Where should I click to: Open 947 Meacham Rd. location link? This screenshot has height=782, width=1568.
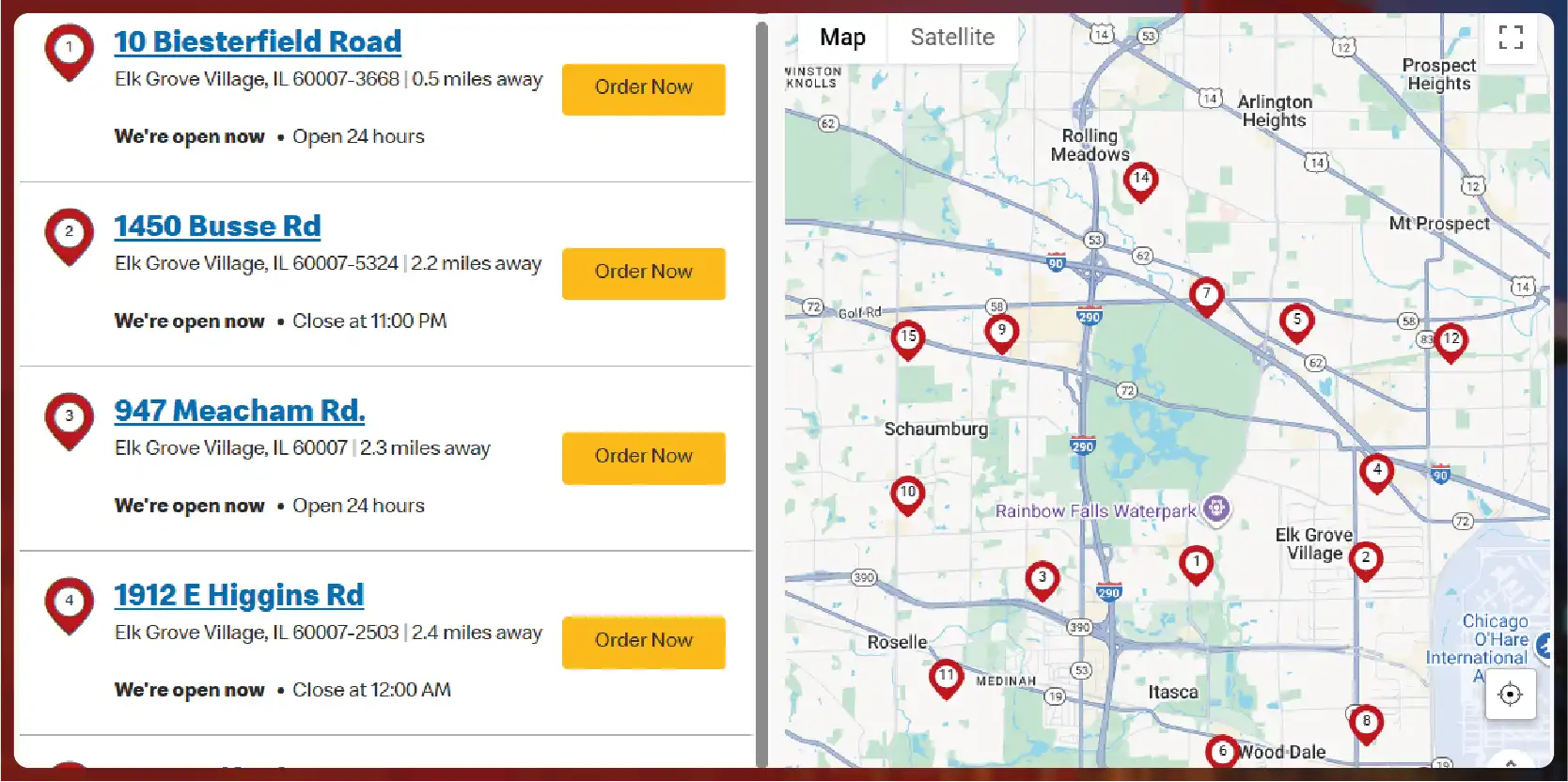pos(240,411)
